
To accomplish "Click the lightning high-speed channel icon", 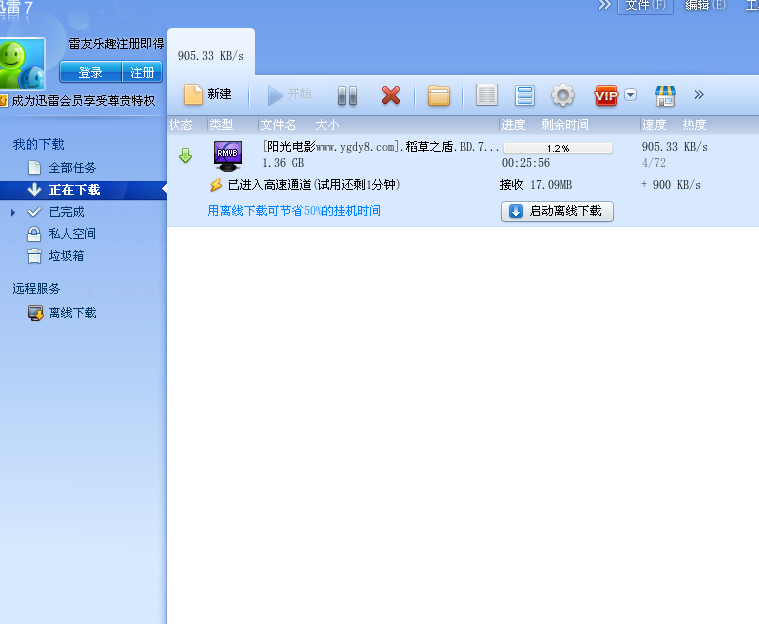I will click(216, 184).
